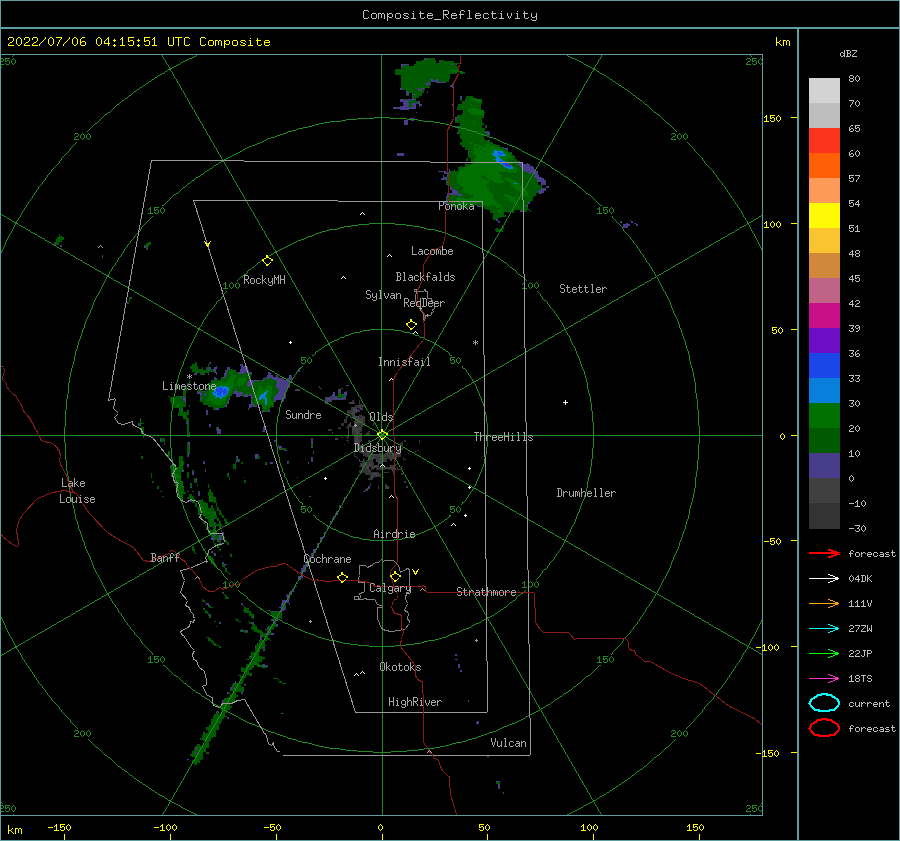900x841 pixels.
Task: Click the dBZ legend heading
Action: pos(848,53)
